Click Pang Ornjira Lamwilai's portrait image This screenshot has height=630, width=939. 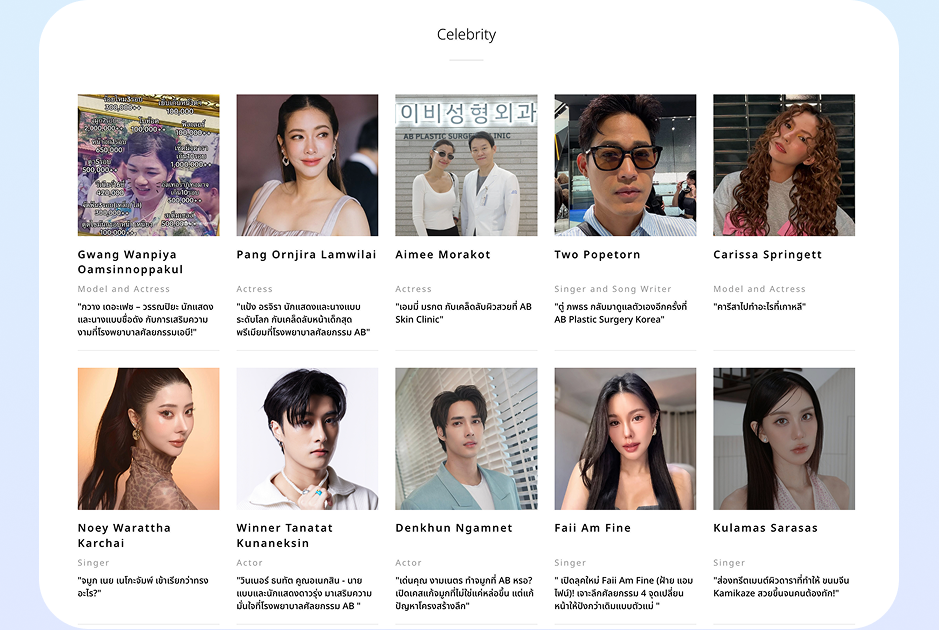point(307,165)
